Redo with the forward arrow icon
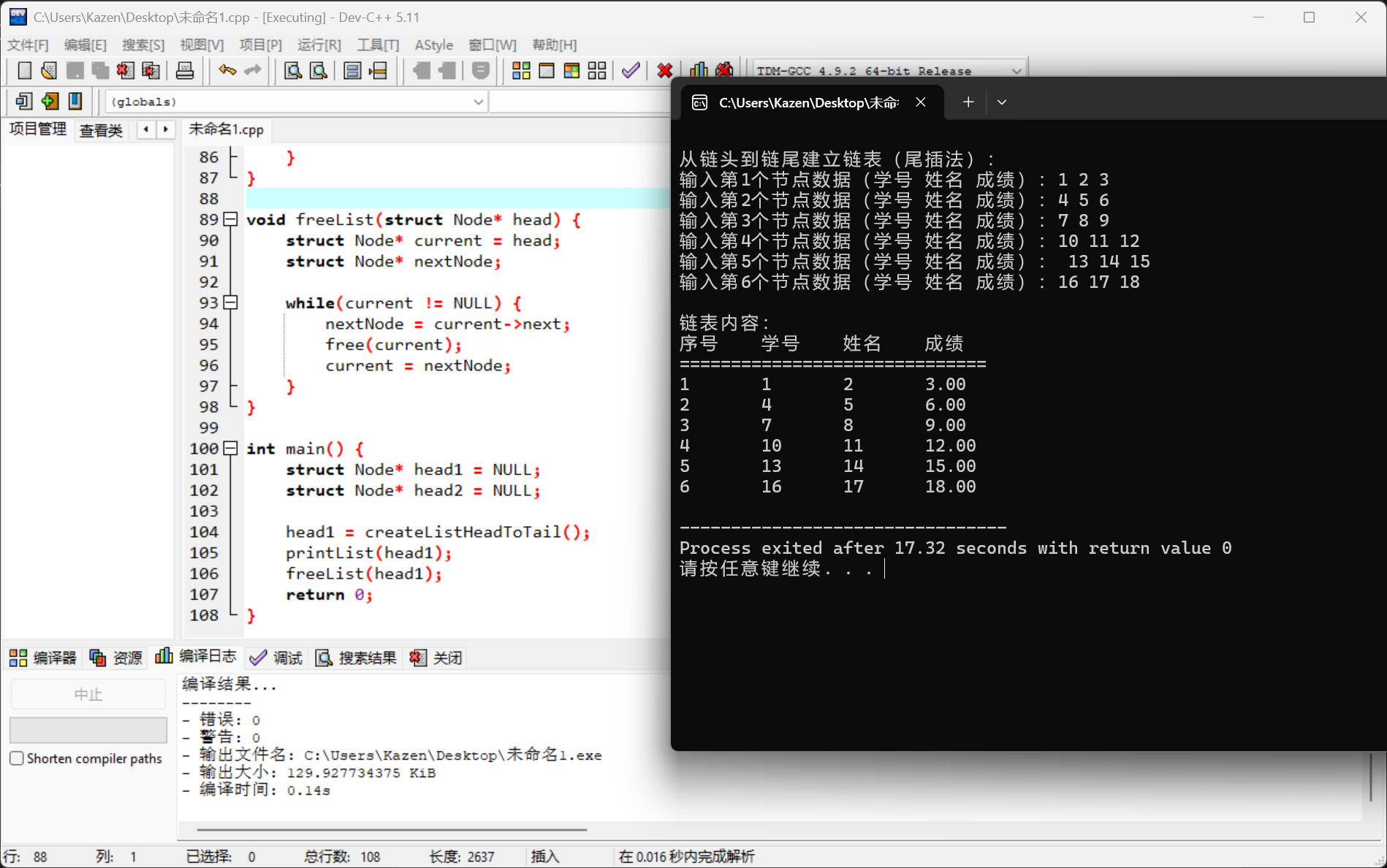This screenshot has width=1387, height=868. [252, 70]
